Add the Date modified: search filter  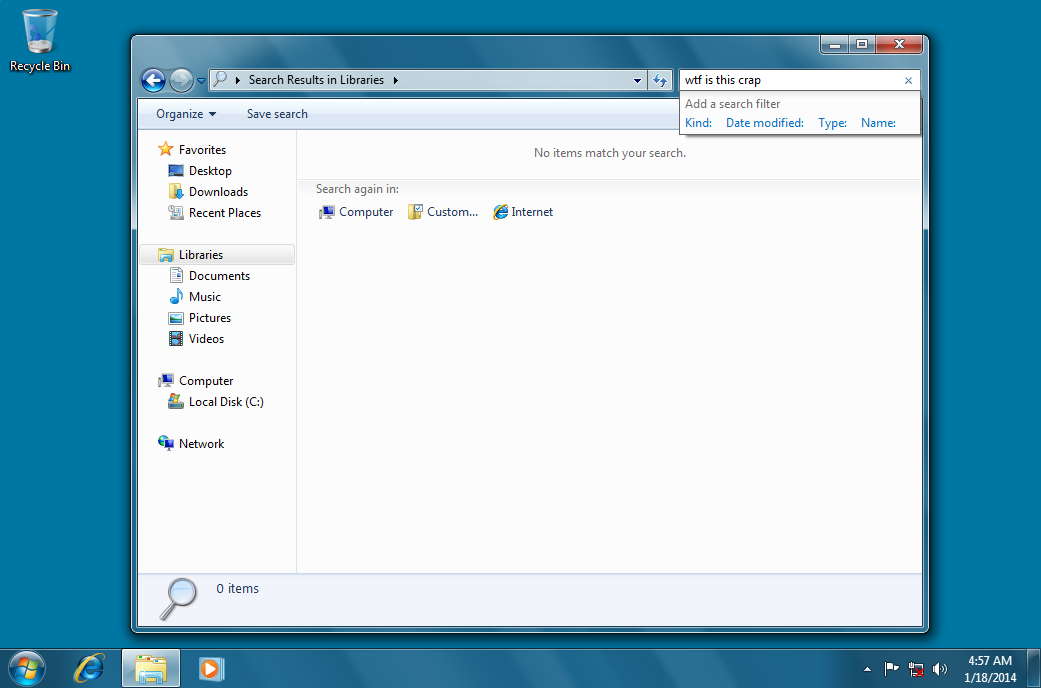coord(765,123)
